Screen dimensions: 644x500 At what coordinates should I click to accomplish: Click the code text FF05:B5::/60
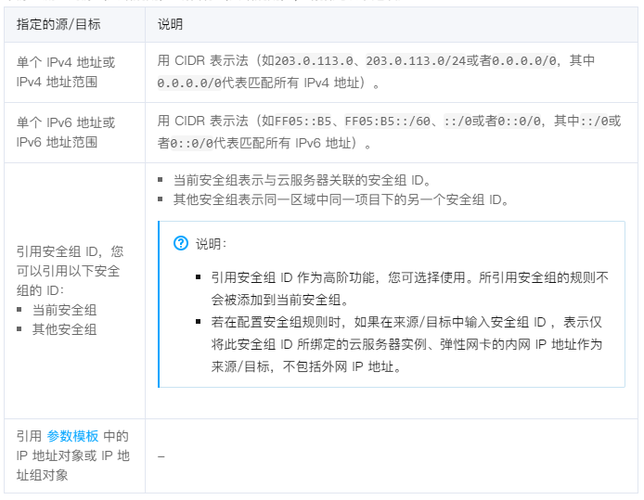(387, 121)
